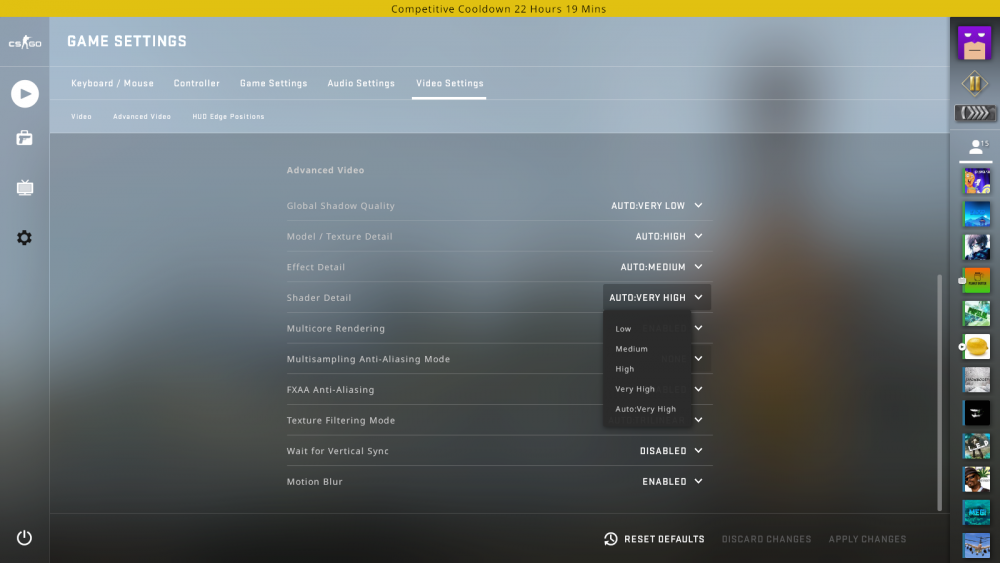Open the Watch TV icon
Image resolution: width=1000 pixels, height=563 pixels.
(x=24, y=188)
